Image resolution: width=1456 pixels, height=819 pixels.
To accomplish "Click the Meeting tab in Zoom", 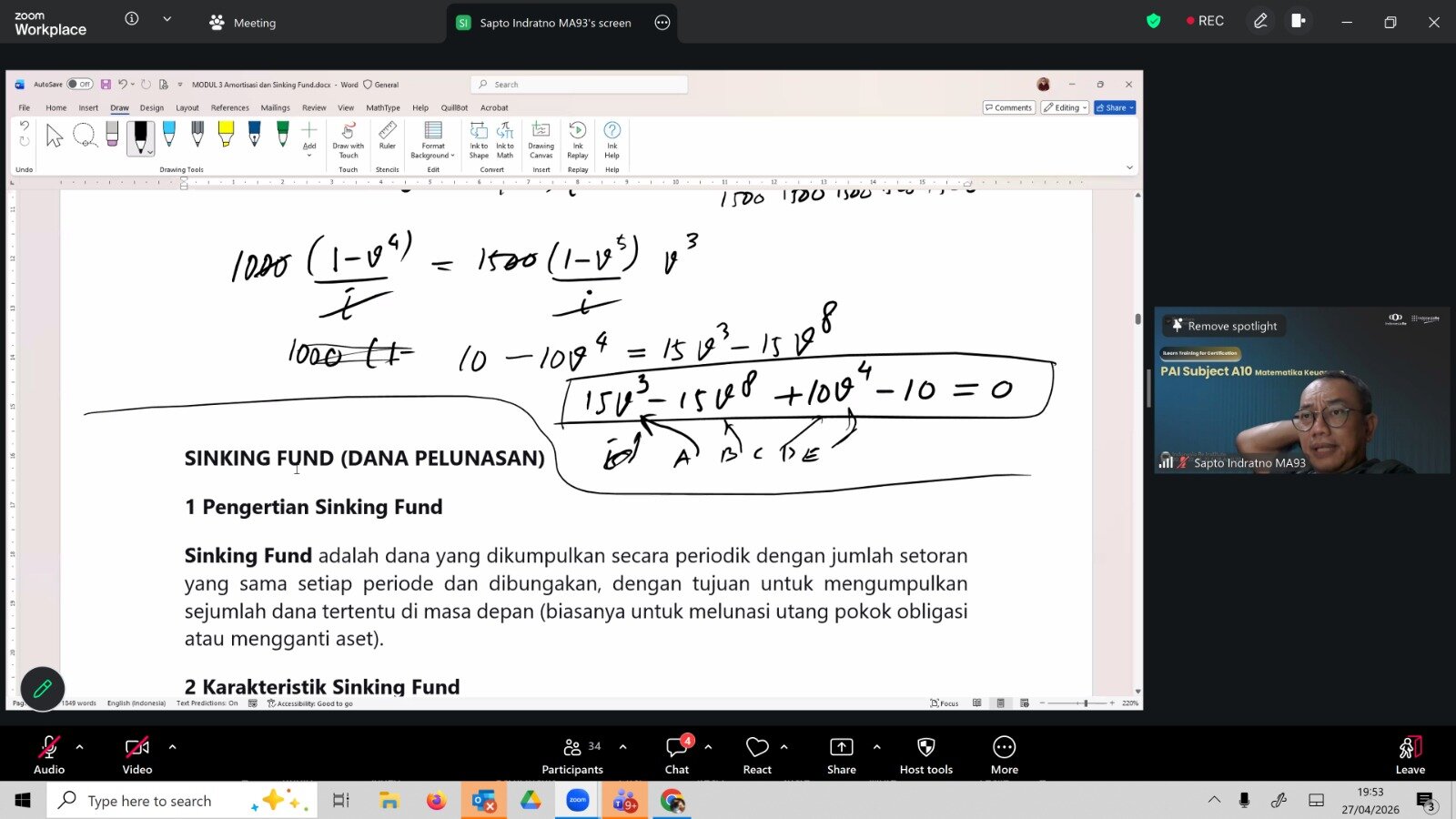I will point(242,23).
